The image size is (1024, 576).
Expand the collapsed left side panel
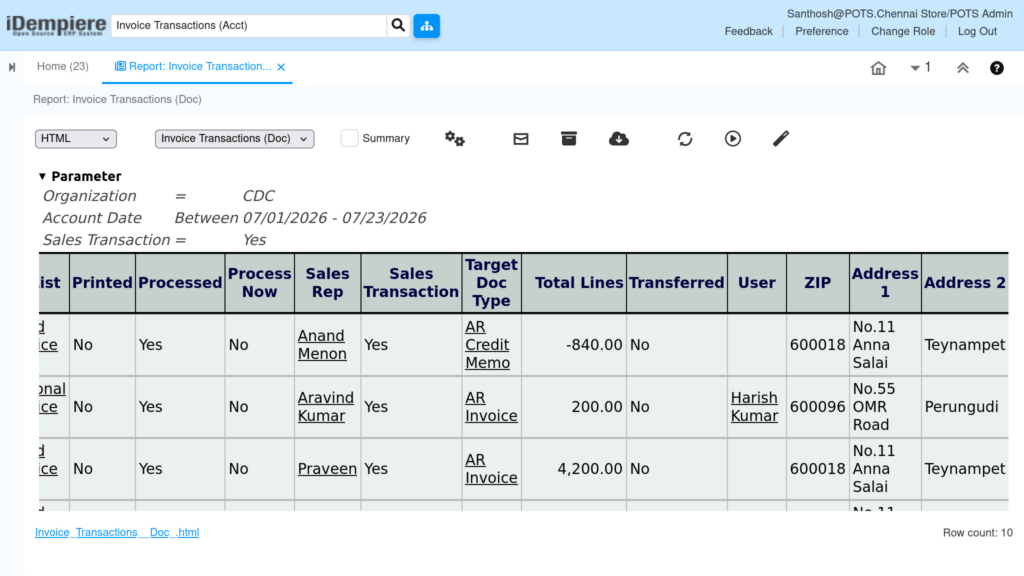12,67
